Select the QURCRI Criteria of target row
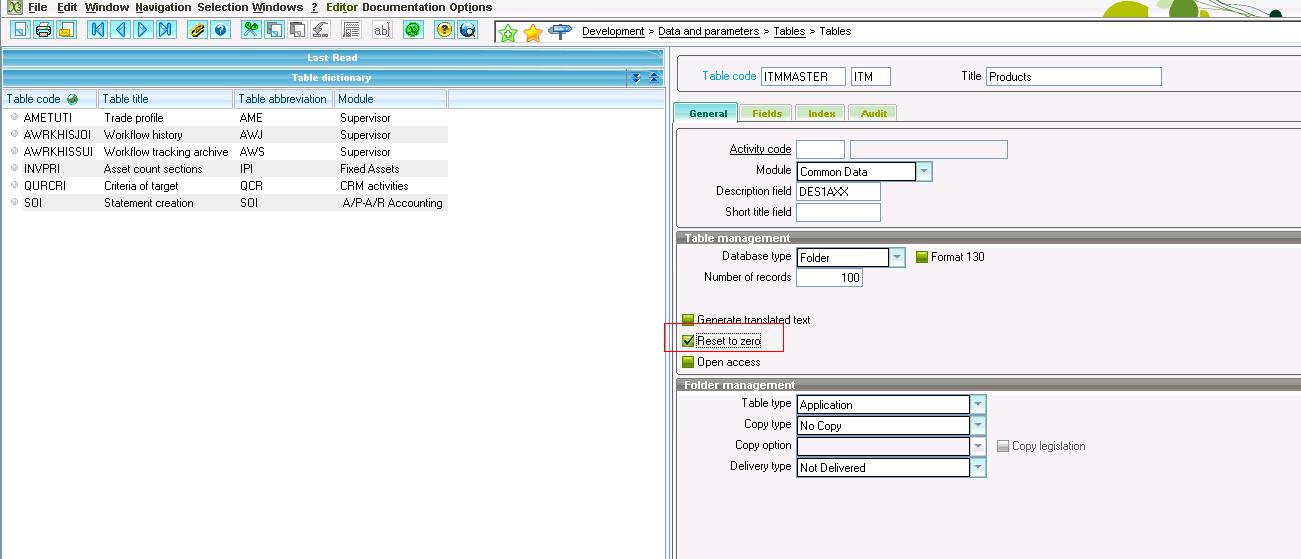 (x=226, y=186)
